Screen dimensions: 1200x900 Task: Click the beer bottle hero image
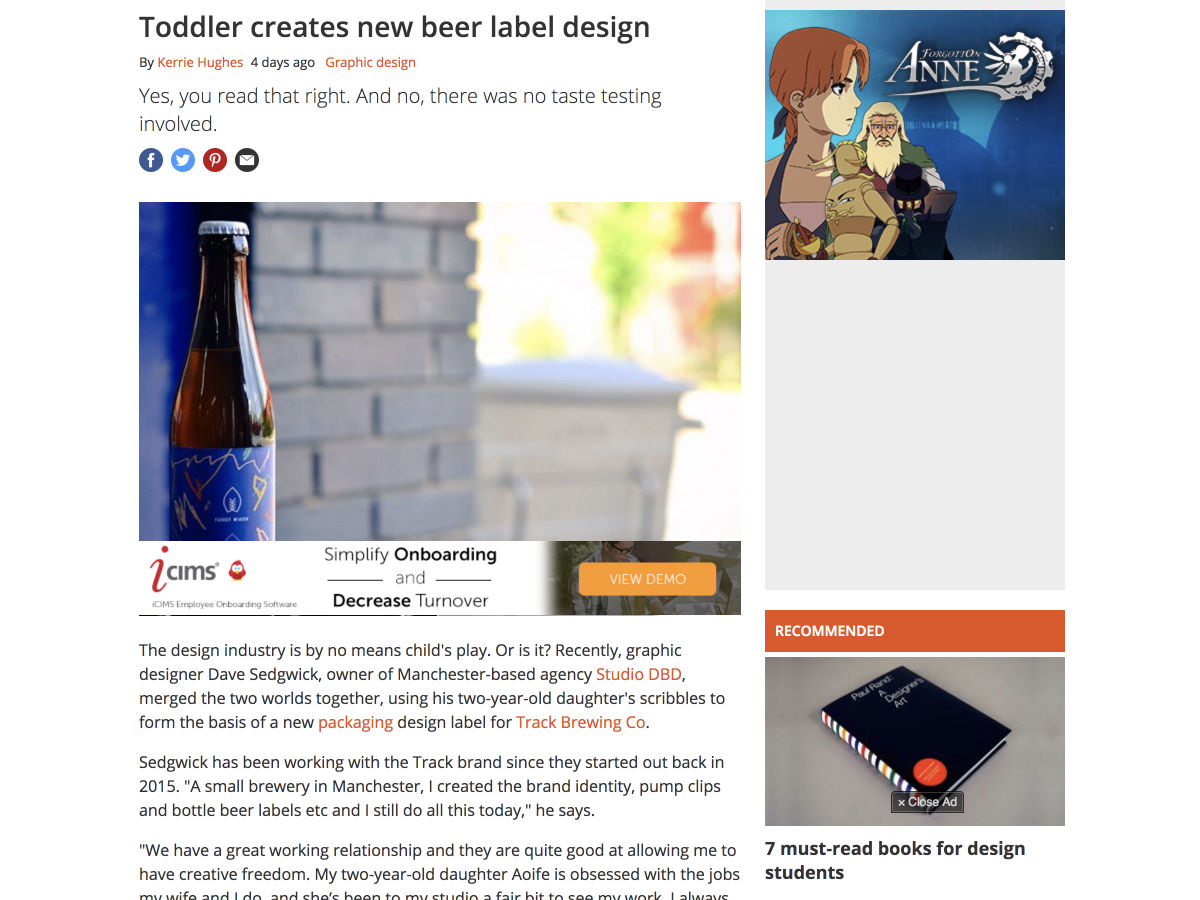tap(440, 371)
